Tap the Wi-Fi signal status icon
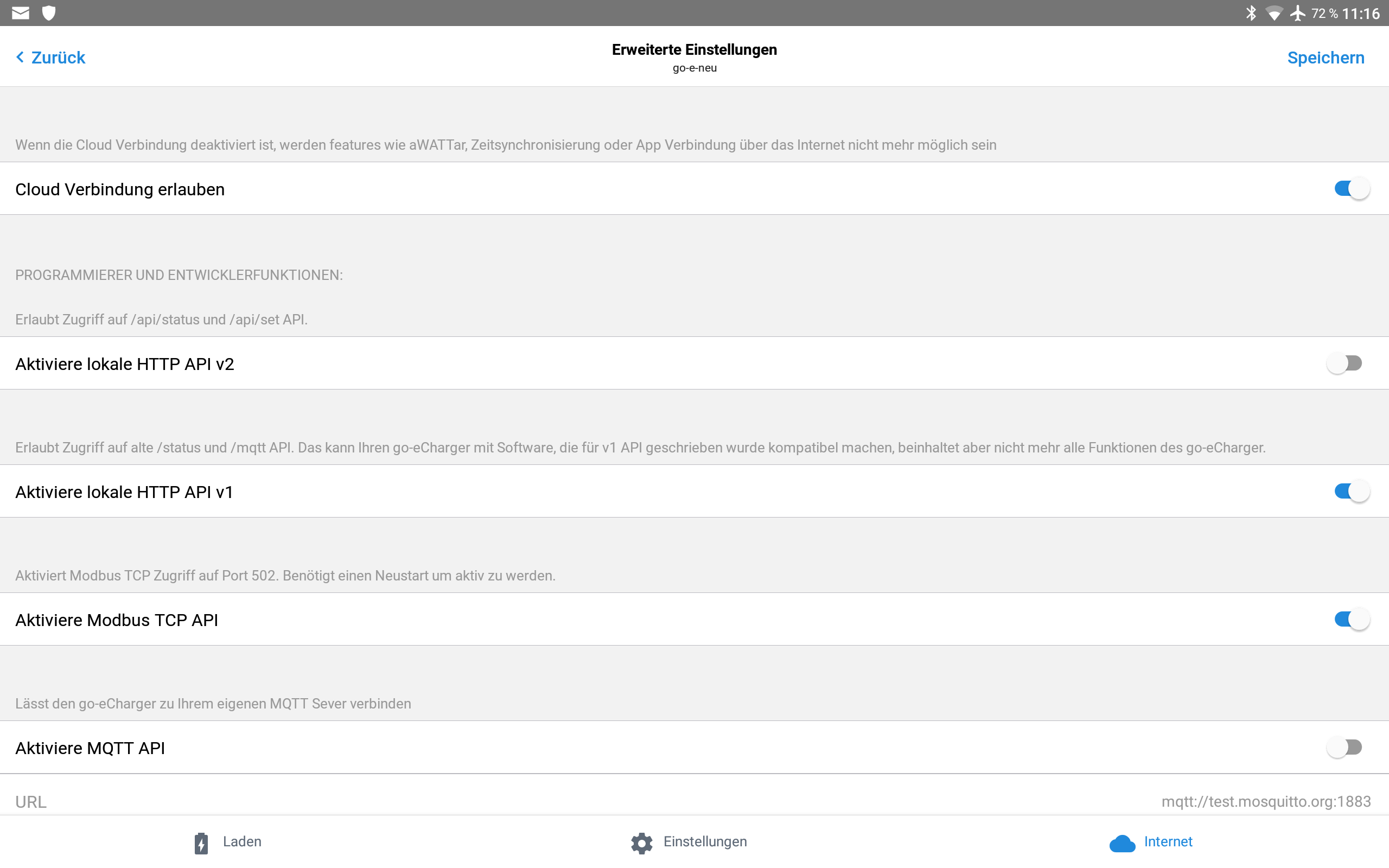Image resolution: width=1389 pixels, height=868 pixels. pyautogui.click(x=1273, y=12)
